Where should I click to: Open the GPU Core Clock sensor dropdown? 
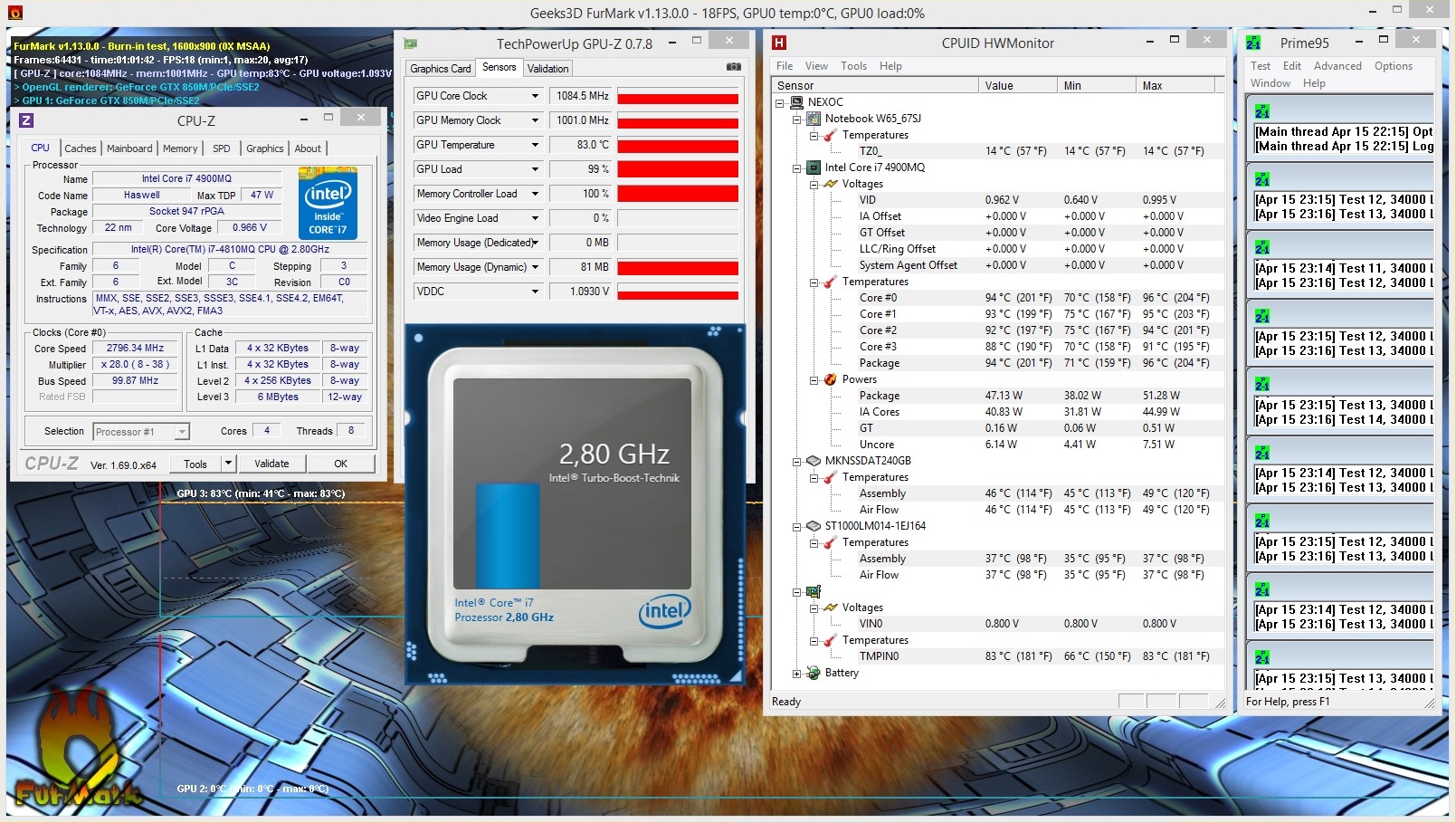[535, 96]
